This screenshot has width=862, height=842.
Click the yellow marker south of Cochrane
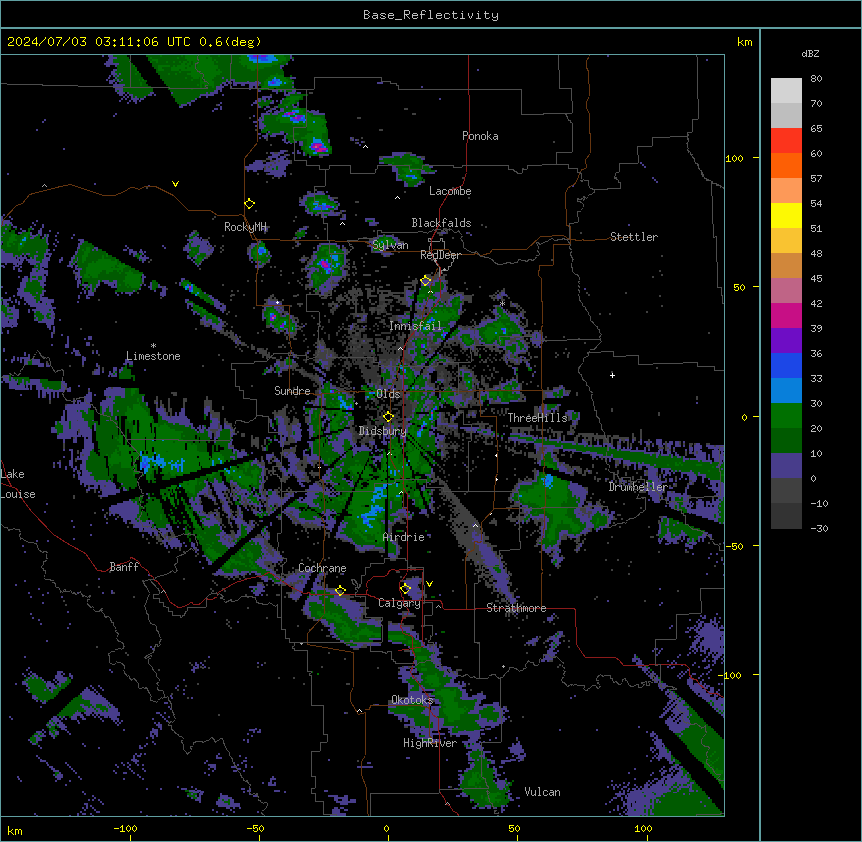[340, 591]
